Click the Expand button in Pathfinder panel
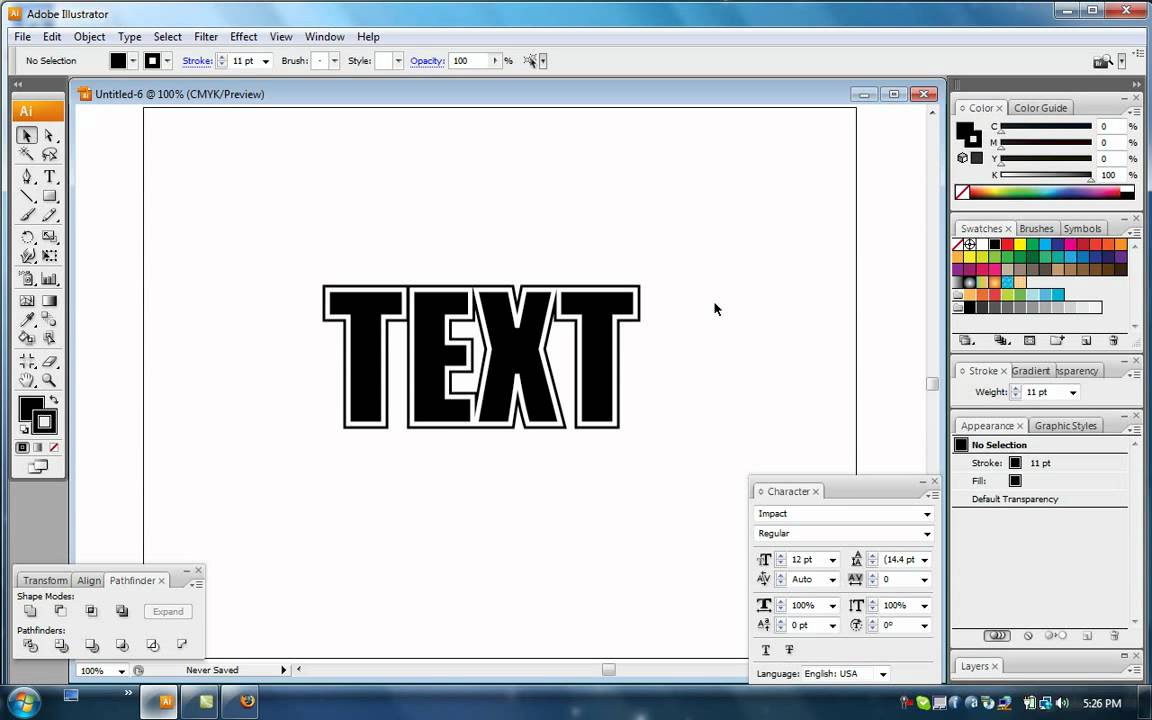 [168, 611]
